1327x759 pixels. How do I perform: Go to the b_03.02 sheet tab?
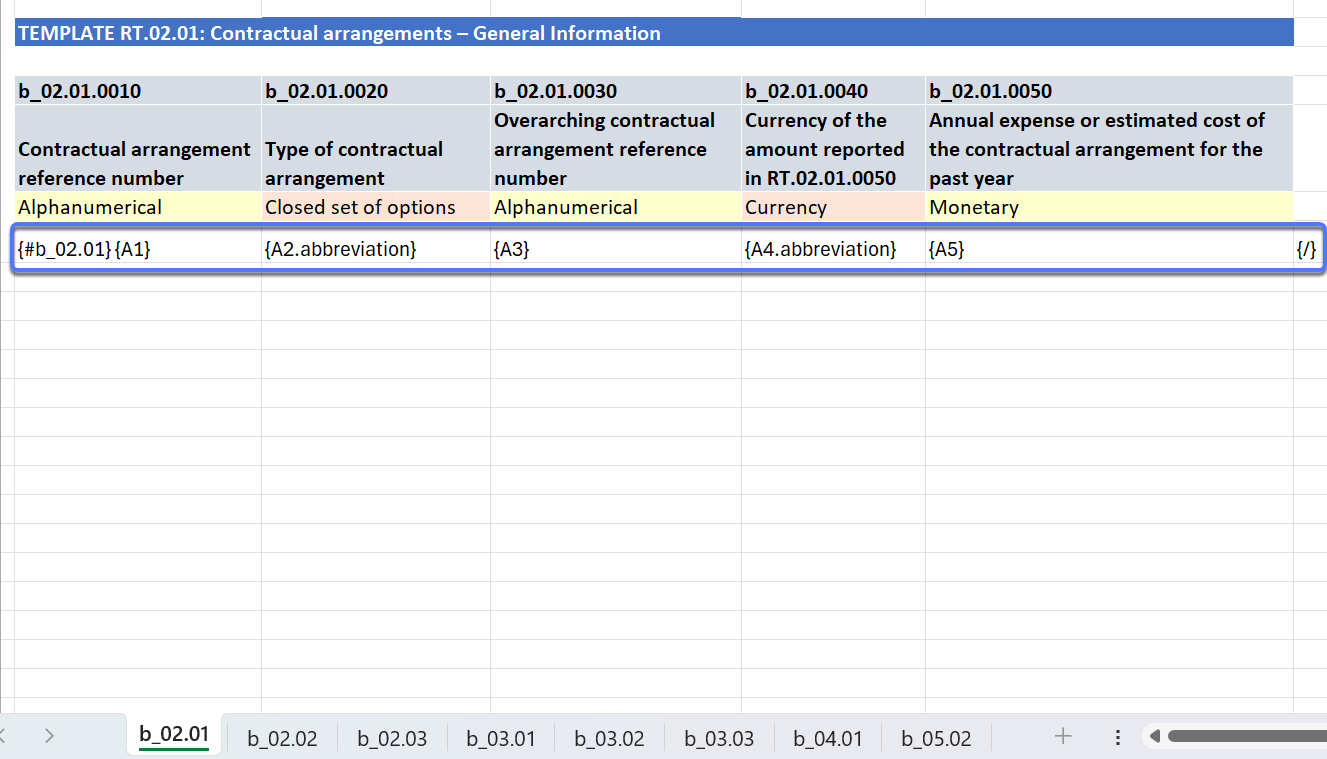coord(609,739)
